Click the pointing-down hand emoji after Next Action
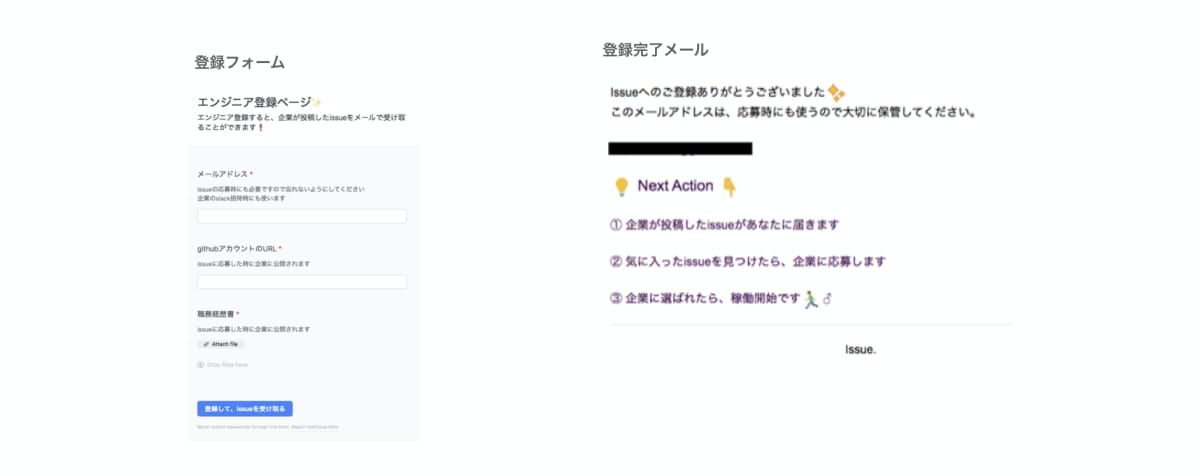The image size is (1200, 476). click(x=729, y=186)
